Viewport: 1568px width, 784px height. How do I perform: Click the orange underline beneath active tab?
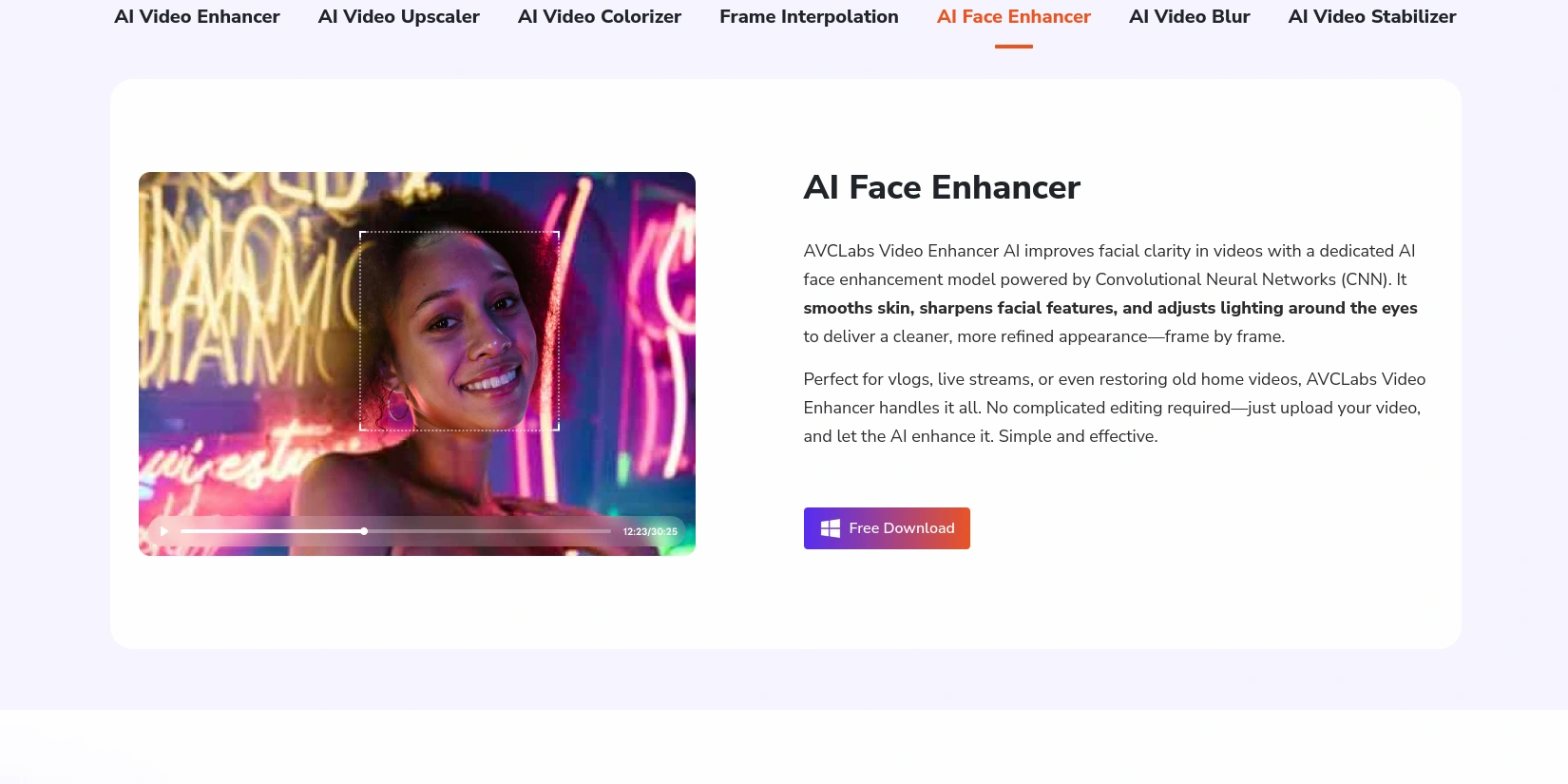[1013, 46]
